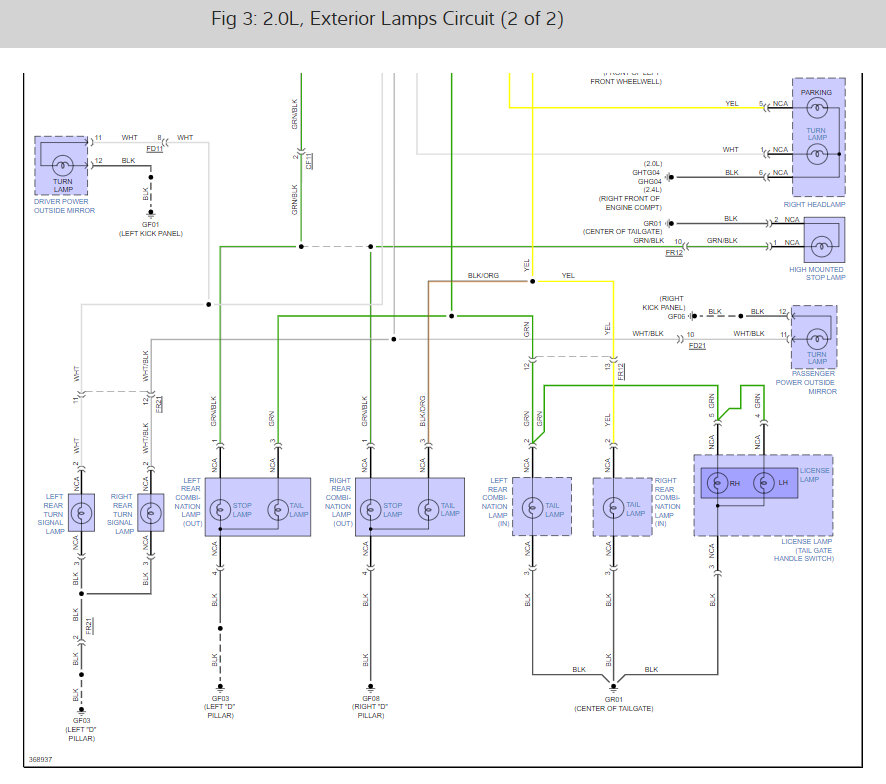Click the GHG04 ground label
Image resolution: width=886 pixels, height=784 pixels.
[649, 181]
